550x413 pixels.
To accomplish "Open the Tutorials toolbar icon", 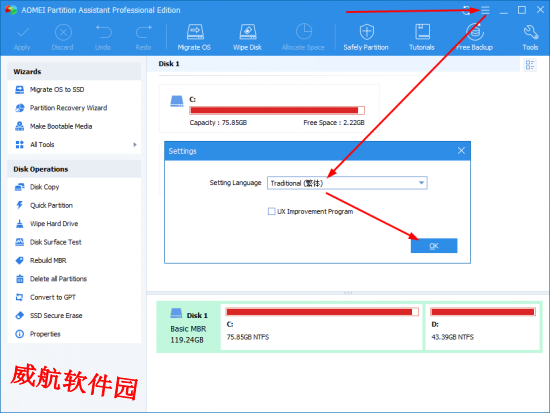I will click(422, 37).
